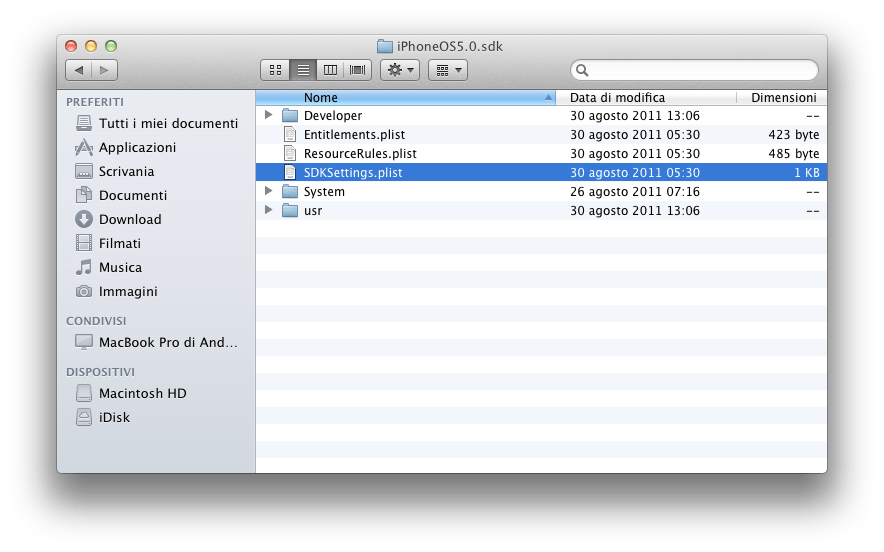Select the usr folder name
Image resolution: width=884 pixels, height=552 pixels.
pyautogui.click(x=313, y=211)
